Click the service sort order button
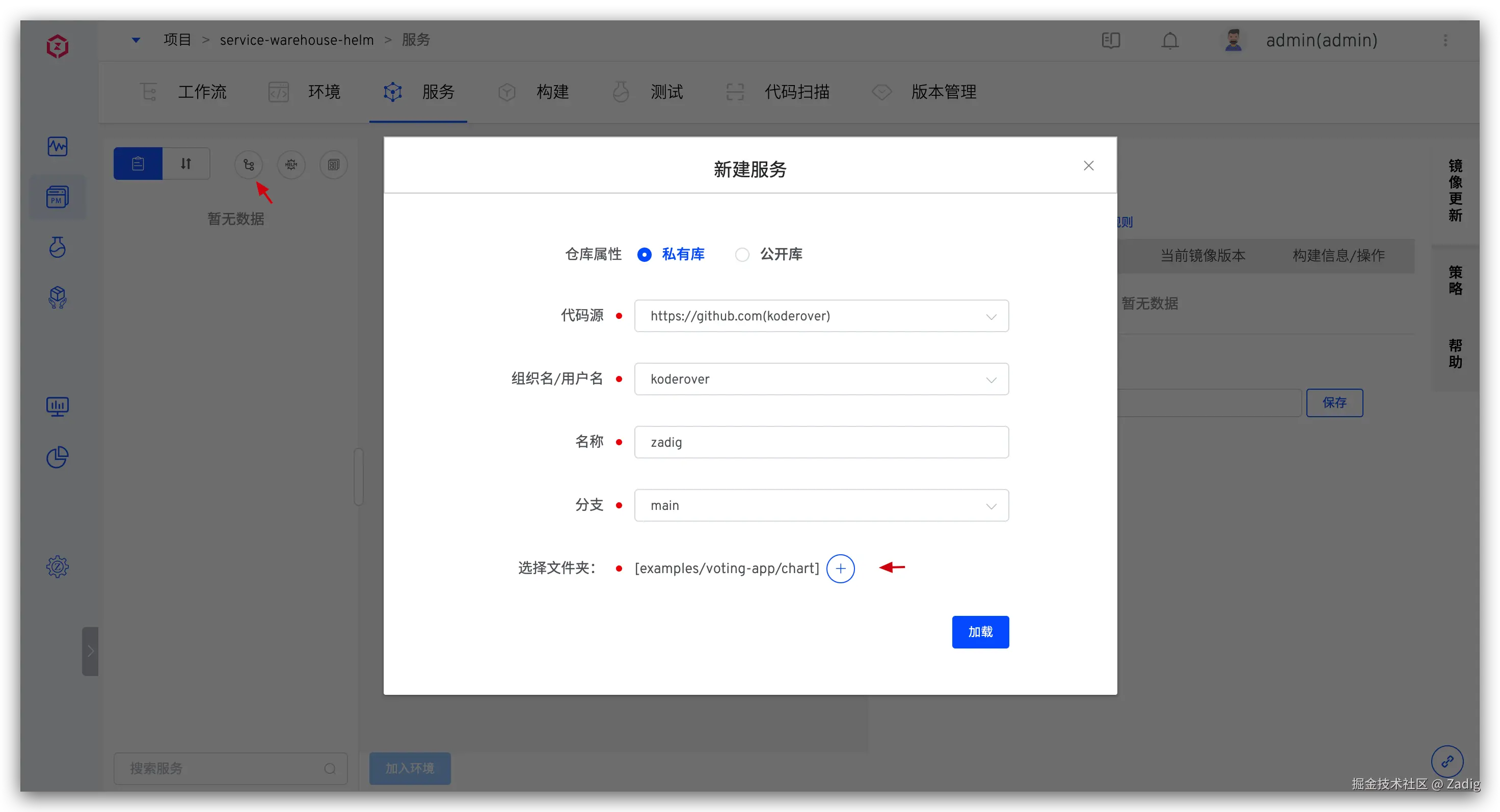Image resolution: width=1500 pixels, height=812 pixels. coord(186,164)
